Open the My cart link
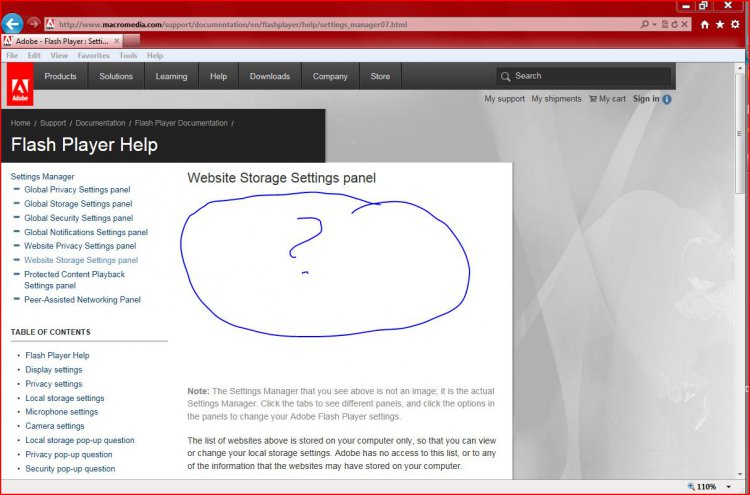Viewport: 750px width, 495px height. 607,99
